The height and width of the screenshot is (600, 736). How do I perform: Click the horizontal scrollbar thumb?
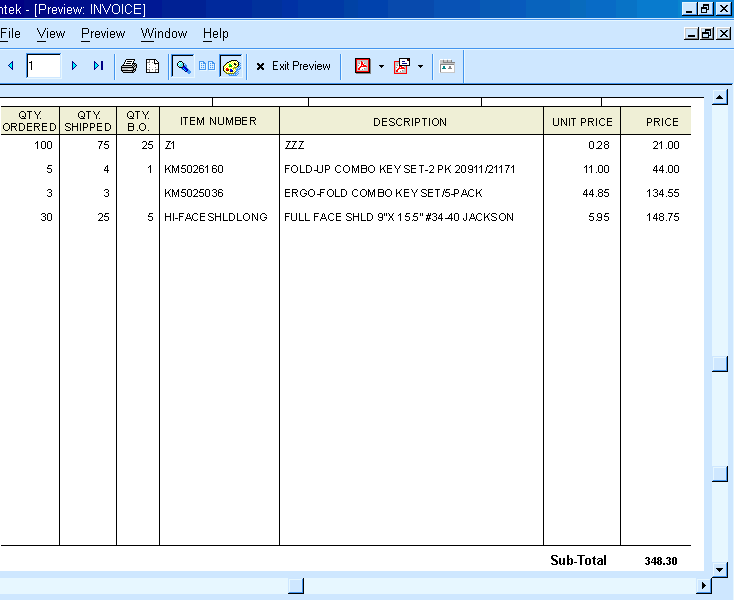tap(296, 585)
